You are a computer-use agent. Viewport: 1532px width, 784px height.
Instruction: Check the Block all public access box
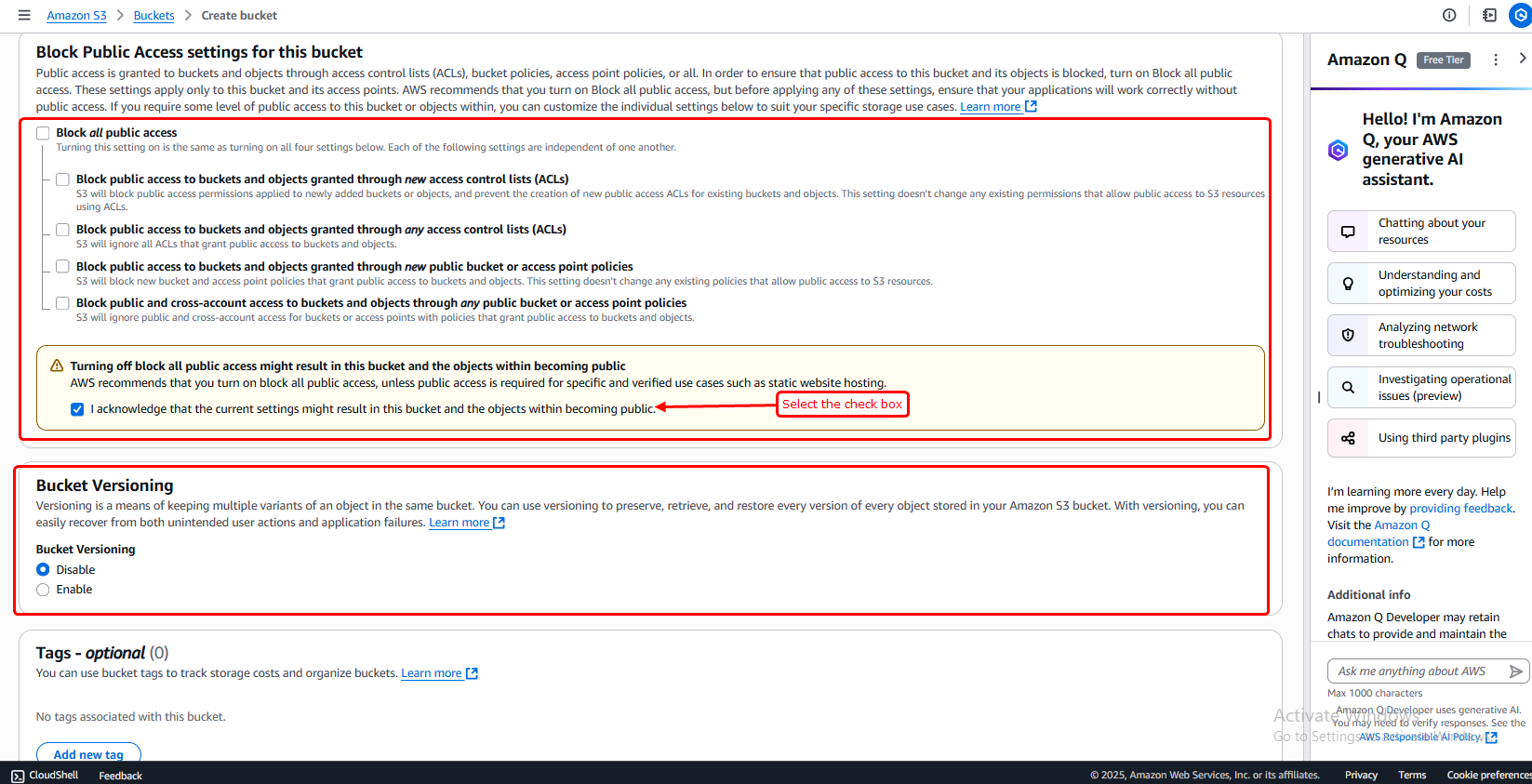click(43, 133)
